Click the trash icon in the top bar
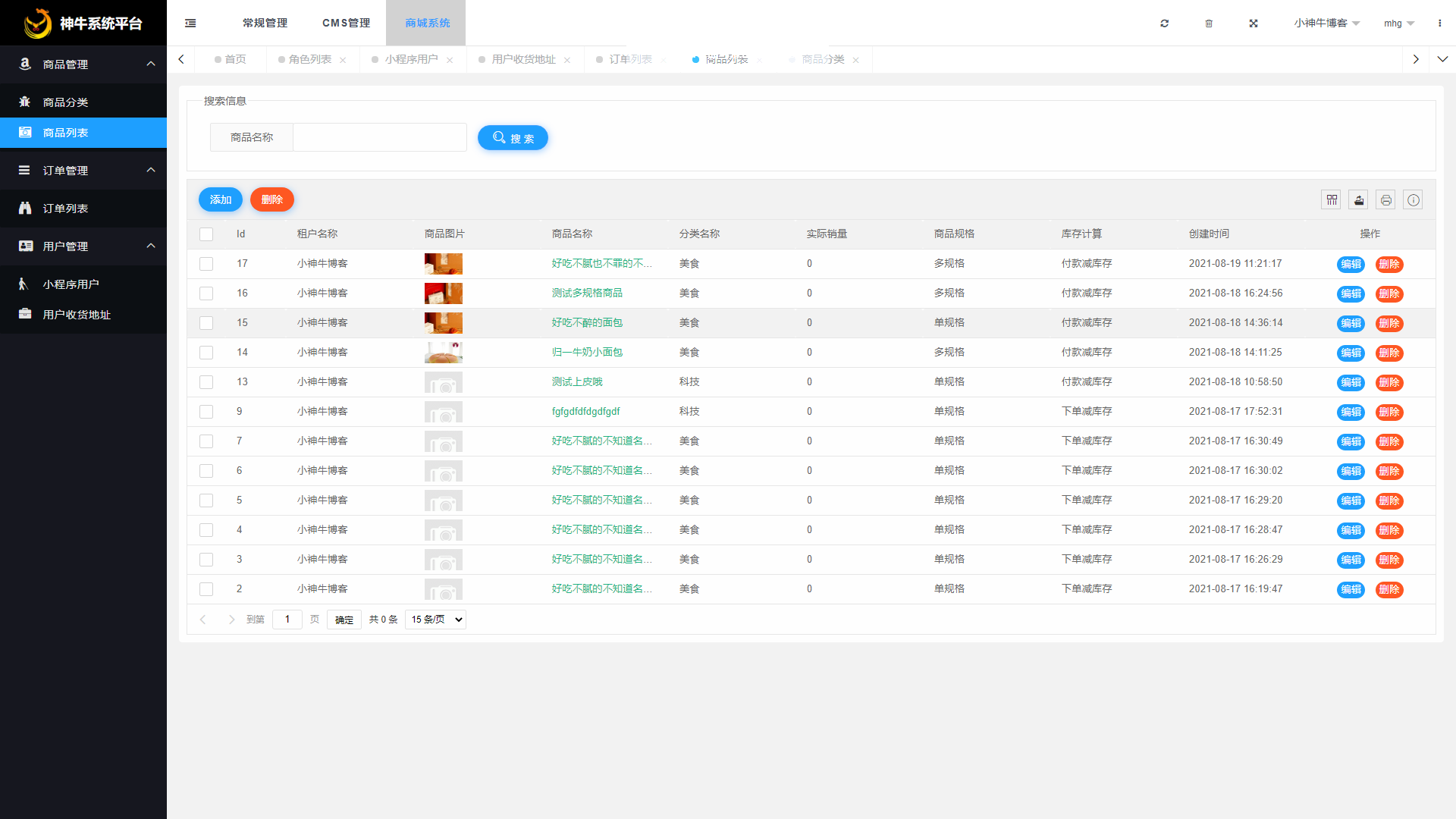 tap(1209, 24)
